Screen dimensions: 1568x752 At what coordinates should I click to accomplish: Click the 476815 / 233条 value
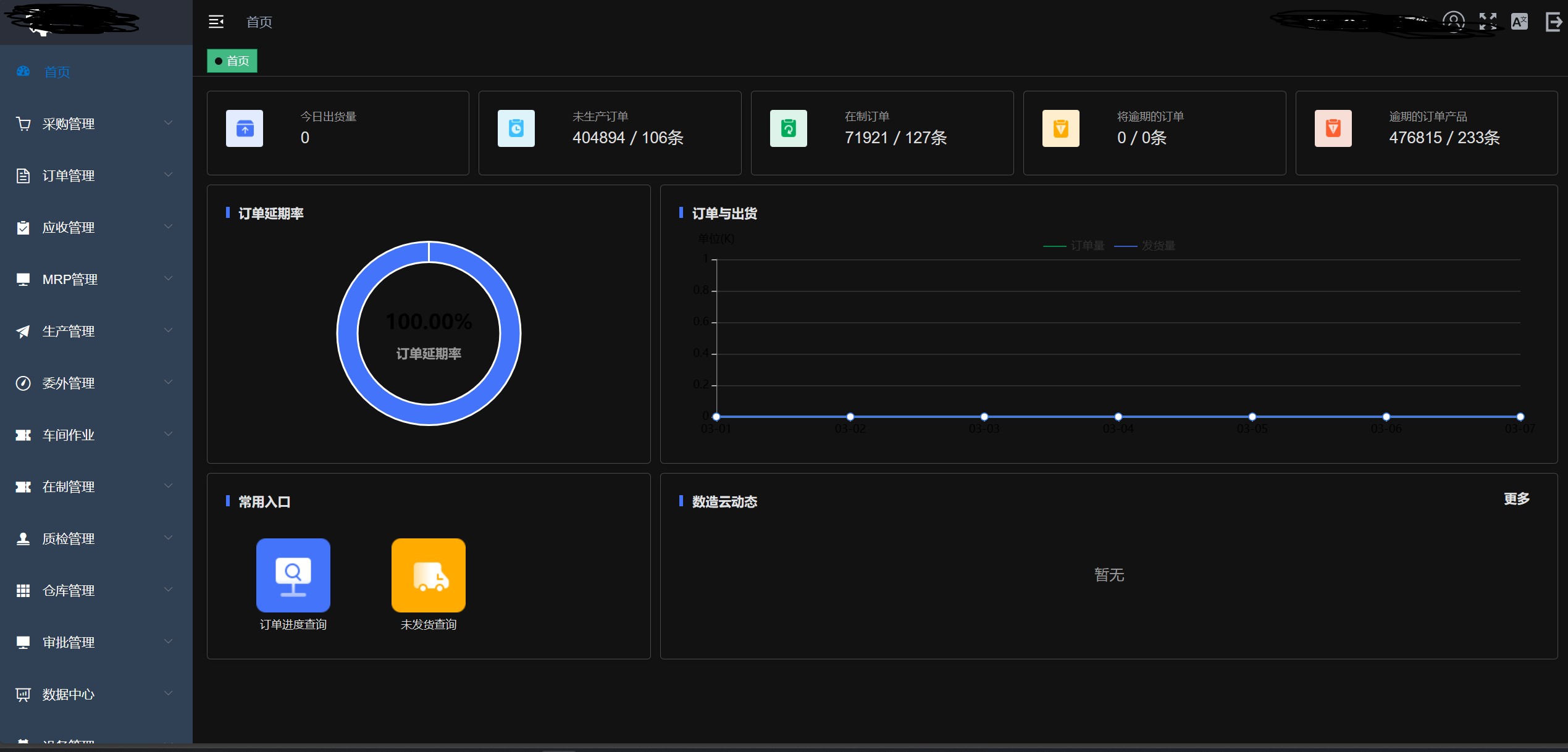[x=1444, y=138]
